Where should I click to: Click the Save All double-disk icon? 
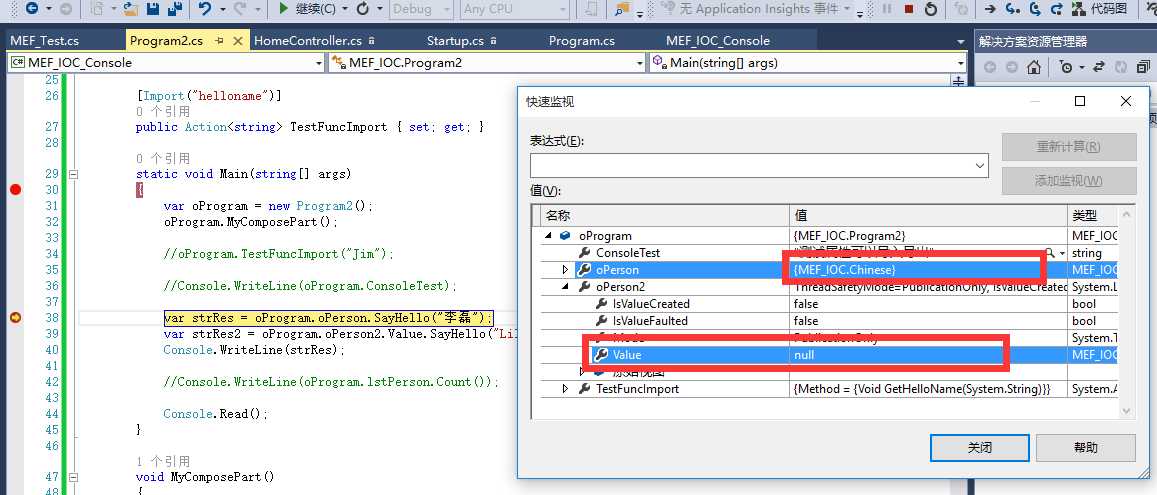174,9
